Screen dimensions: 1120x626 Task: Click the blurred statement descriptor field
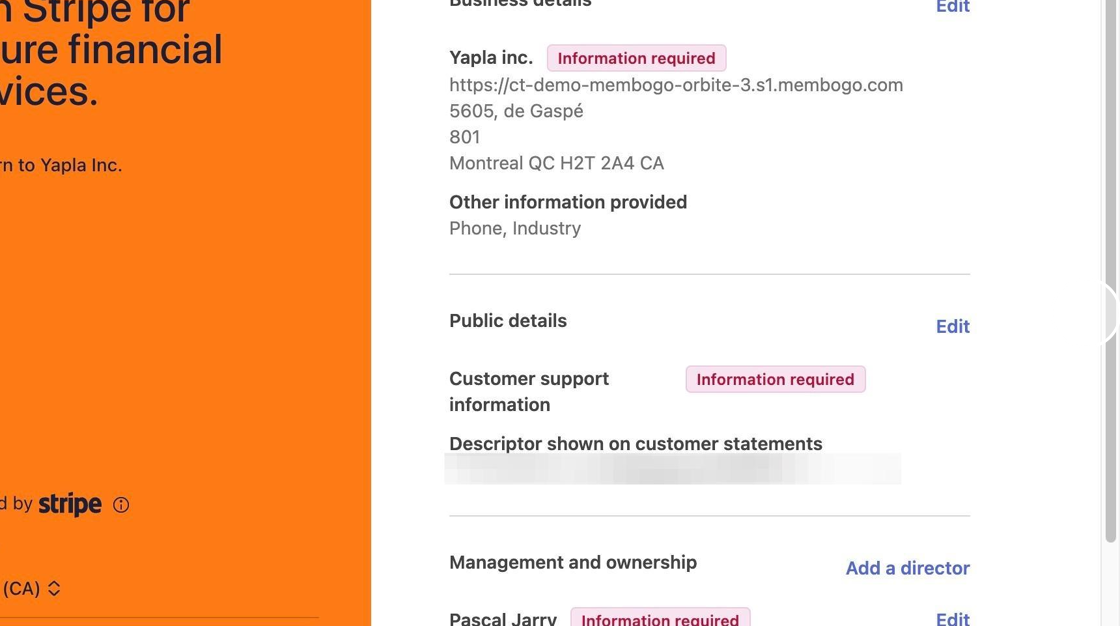click(673, 470)
